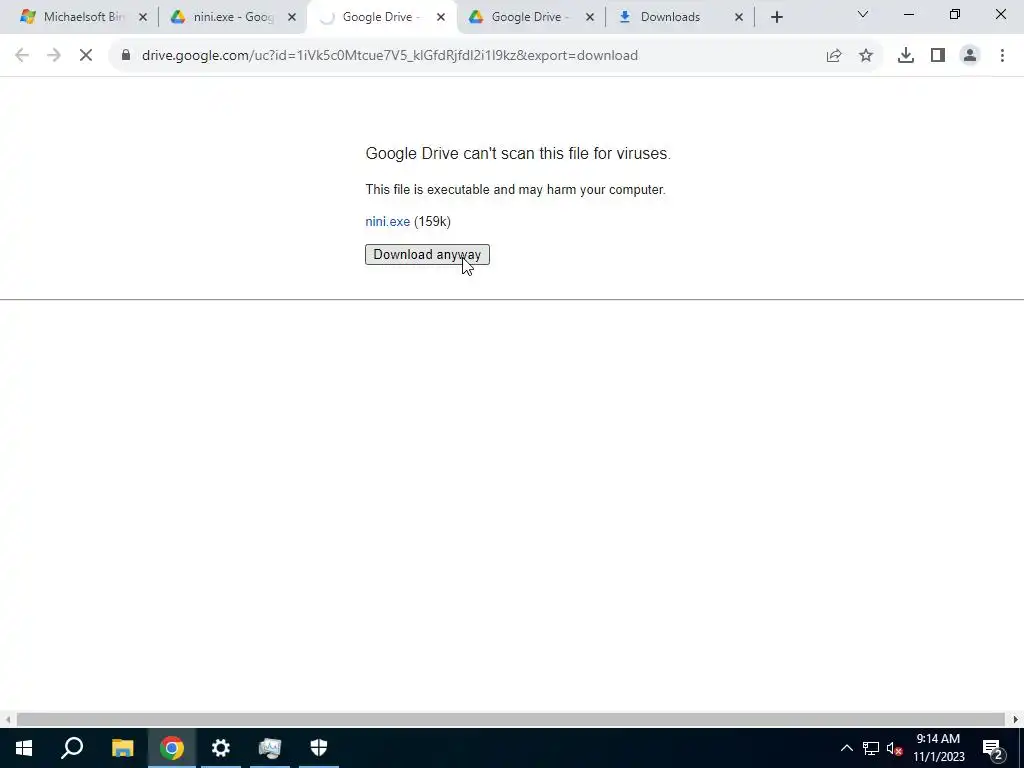Minimize the Chrome window
Viewport: 1024px width, 768px height.
point(908,14)
